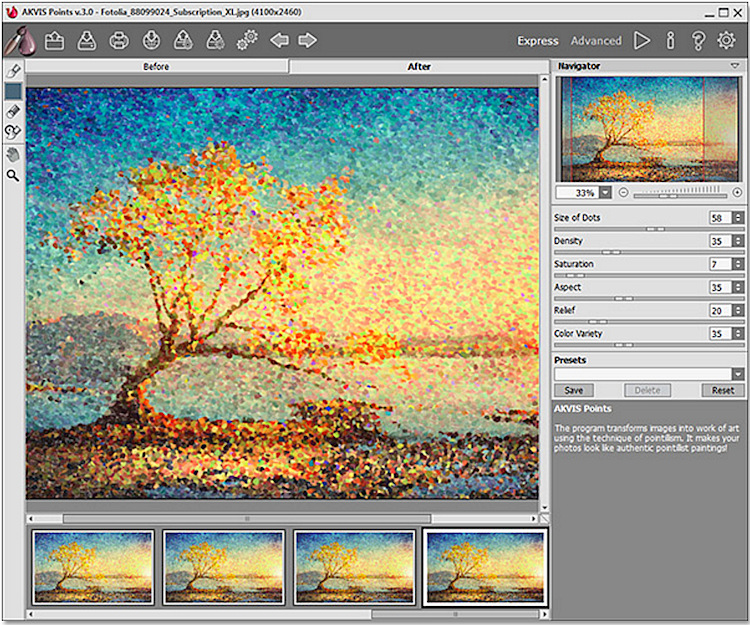The image size is (750, 625).
Task: Expand the Presets dropdown list
Action: (738, 374)
